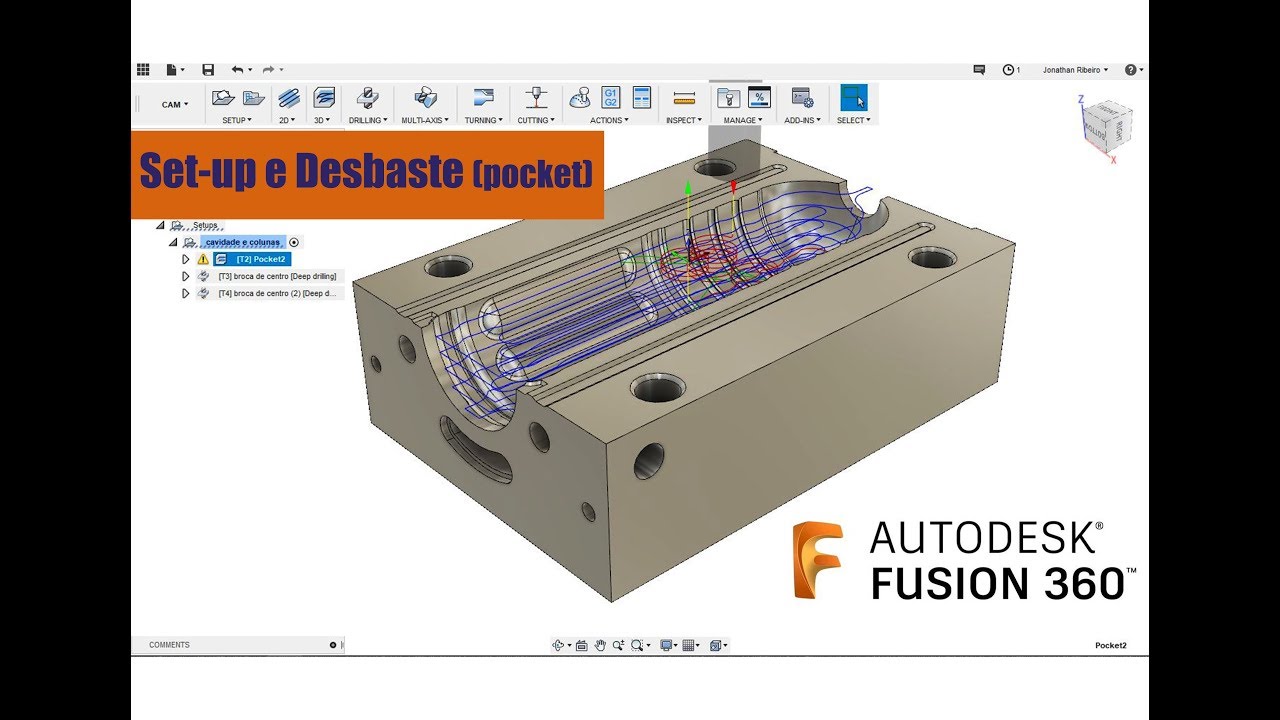Screen dimensions: 1280x720
Task: Click the Orbit navigation icon
Action: (x=559, y=645)
